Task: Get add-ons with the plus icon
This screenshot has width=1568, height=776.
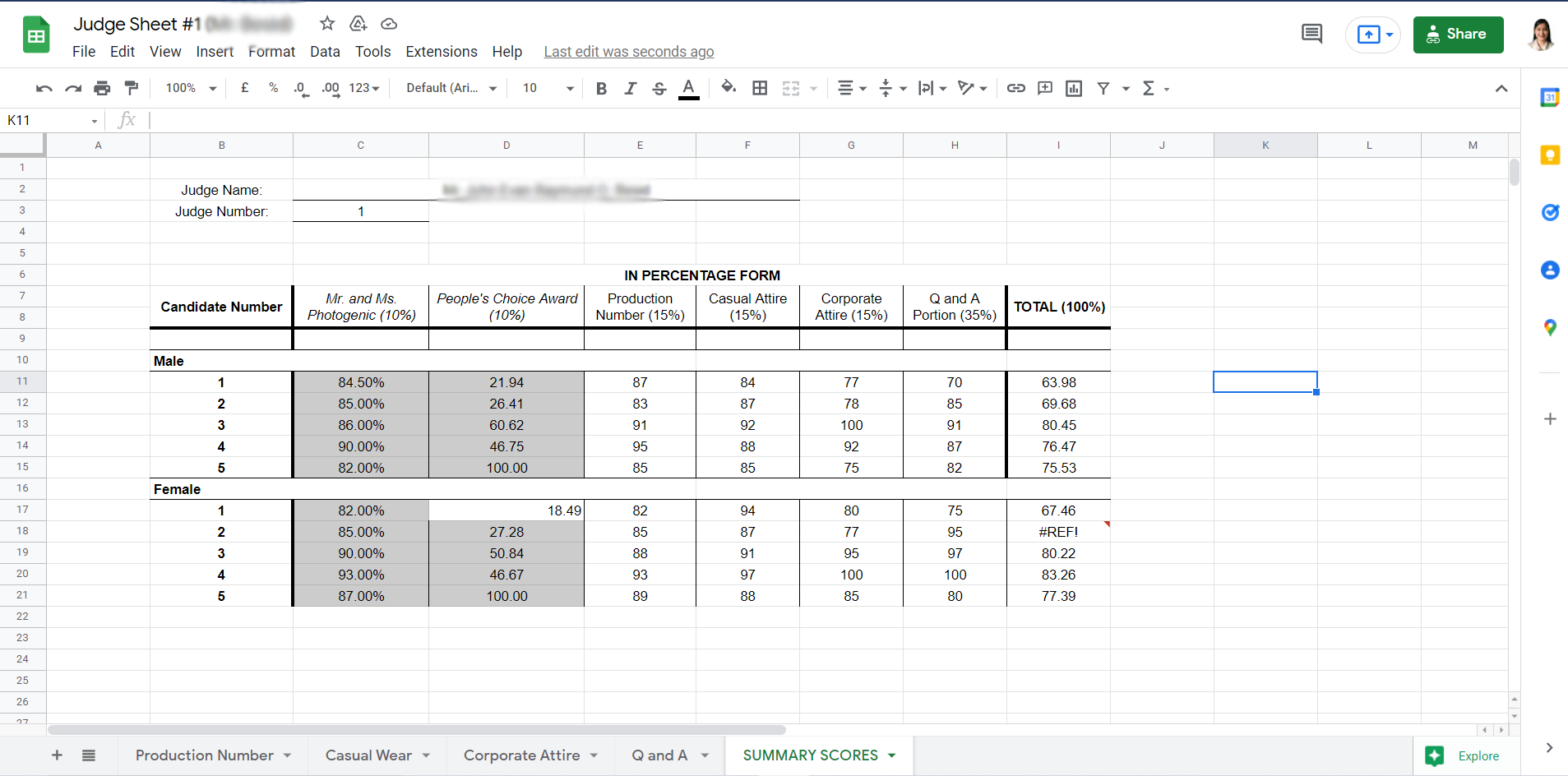Action: point(1550,419)
